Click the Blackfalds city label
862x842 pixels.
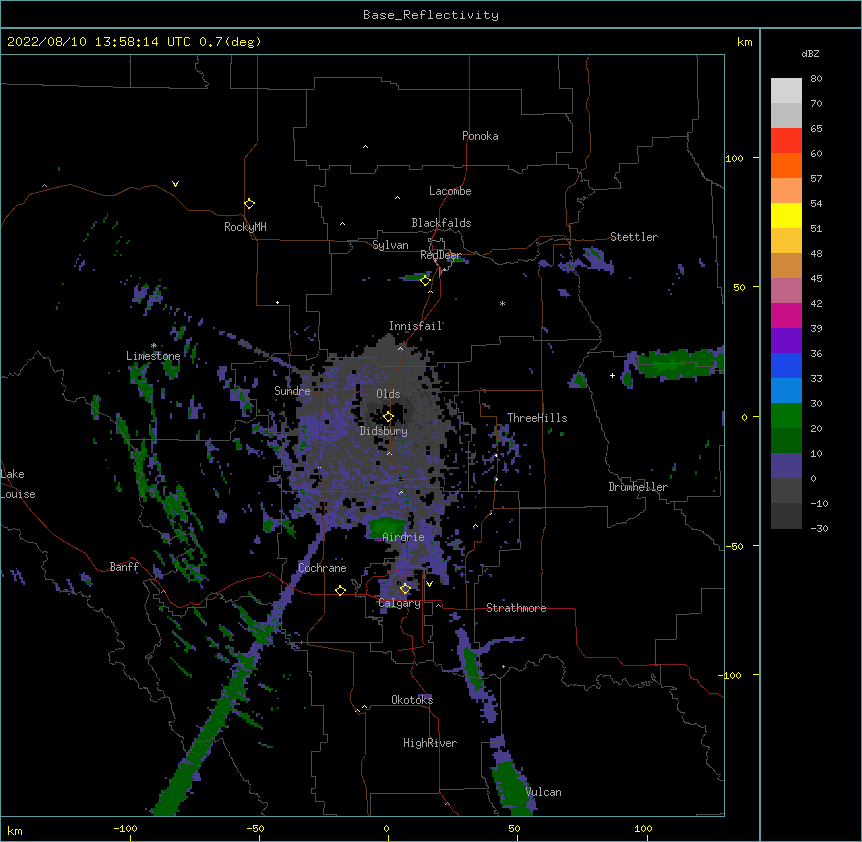(x=441, y=223)
